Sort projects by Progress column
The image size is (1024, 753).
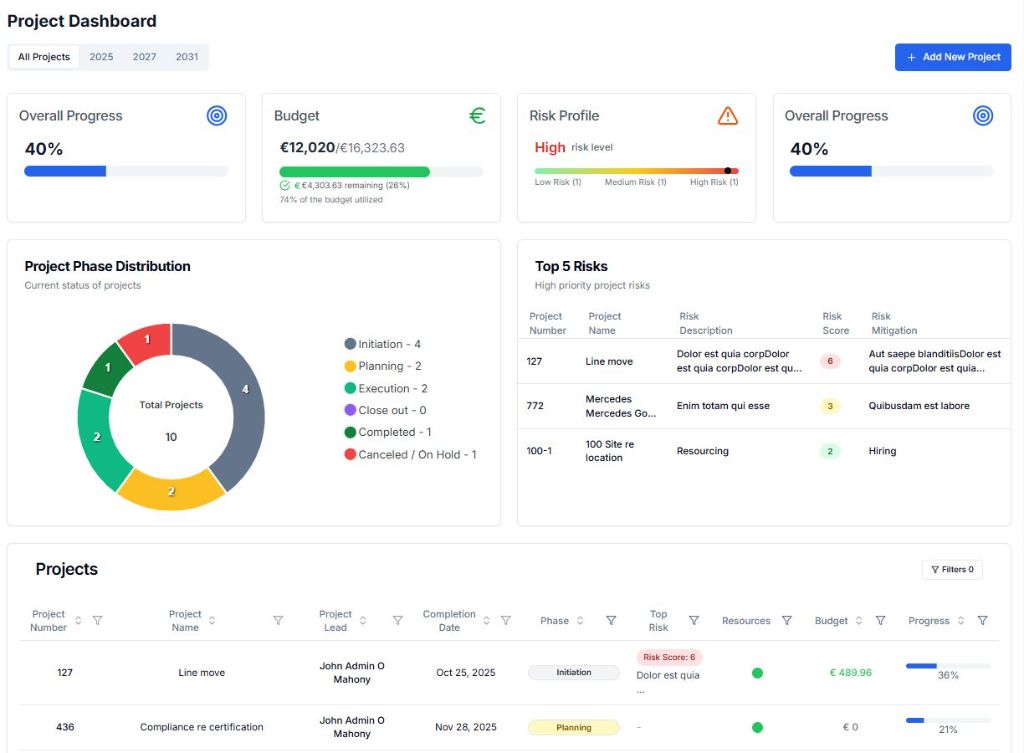[960, 620]
